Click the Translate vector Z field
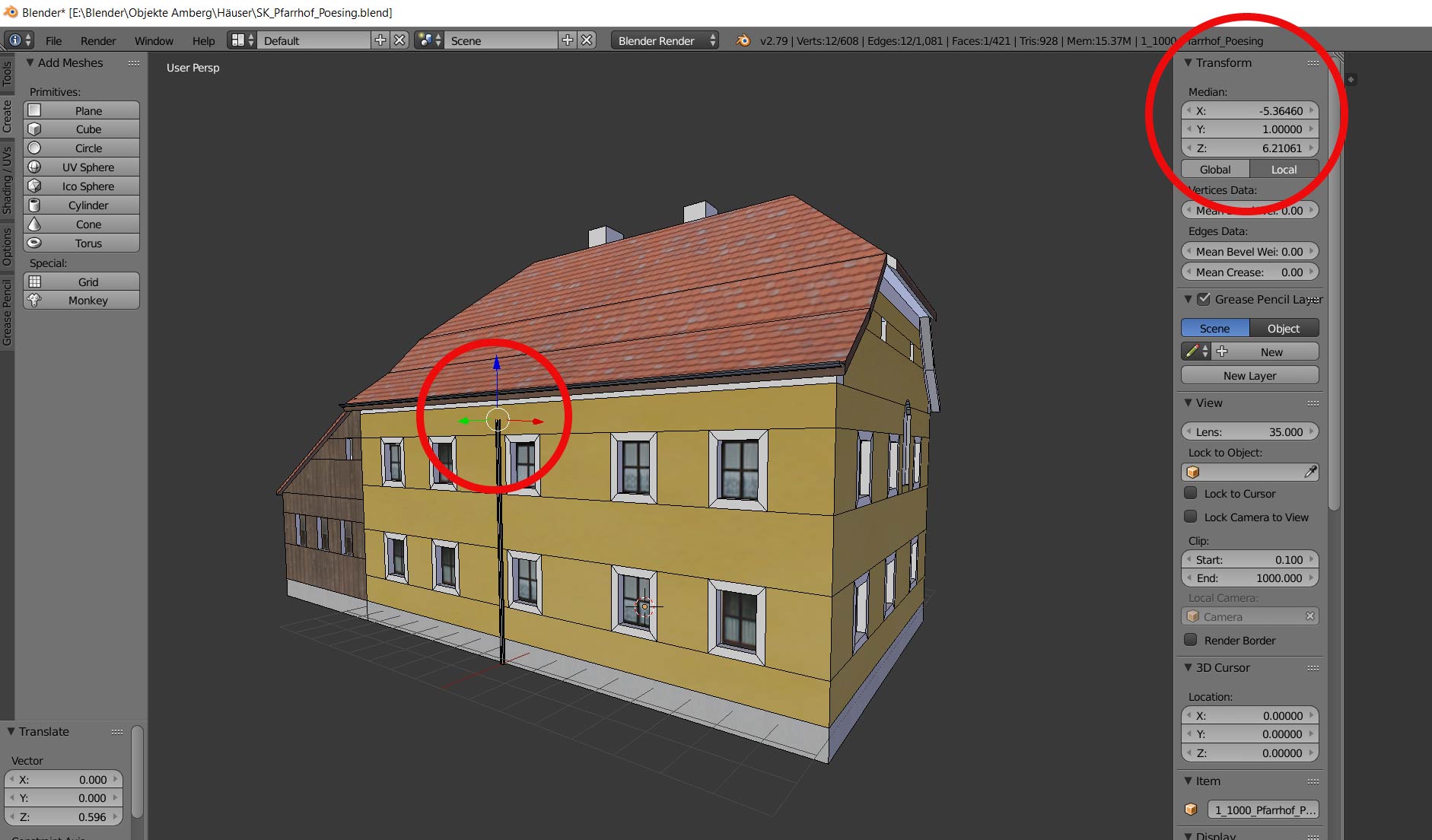Viewport: 1432px width, 840px height. [x=63, y=816]
